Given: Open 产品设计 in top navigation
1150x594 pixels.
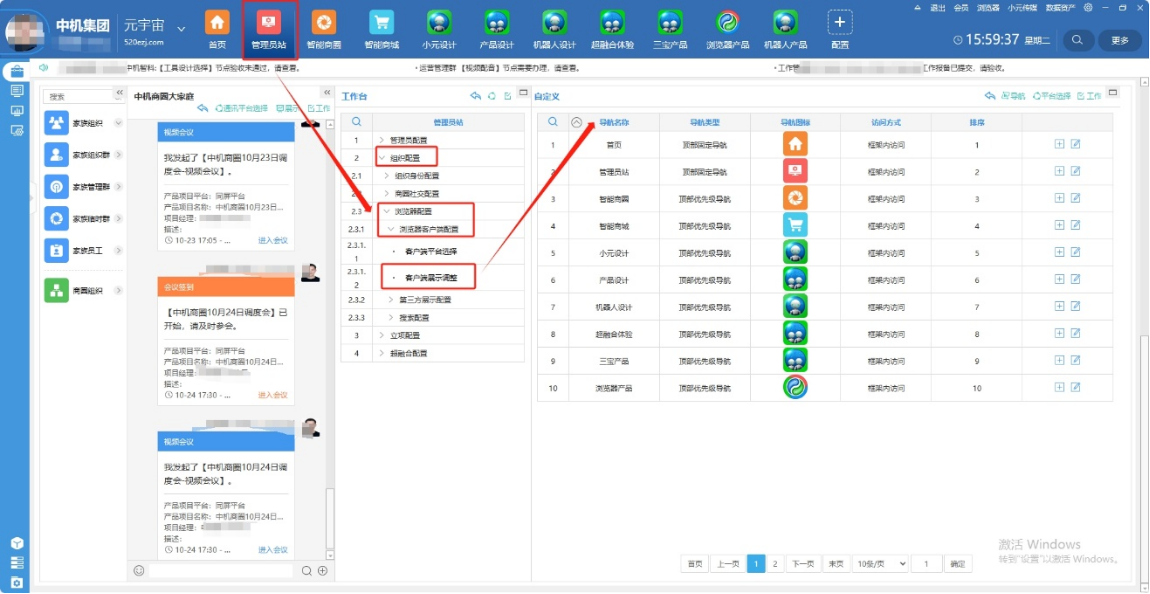Looking at the screenshot, I should (x=497, y=23).
